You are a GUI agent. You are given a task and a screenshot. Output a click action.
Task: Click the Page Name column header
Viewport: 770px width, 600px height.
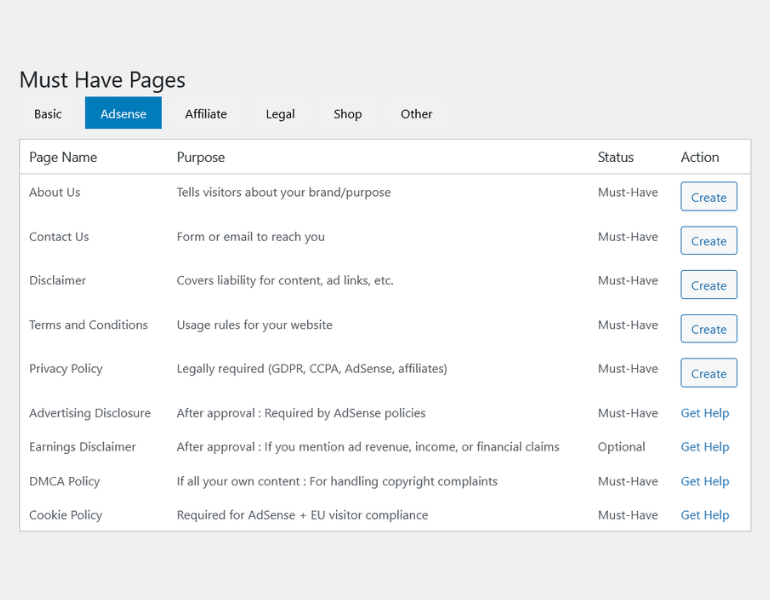click(63, 157)
